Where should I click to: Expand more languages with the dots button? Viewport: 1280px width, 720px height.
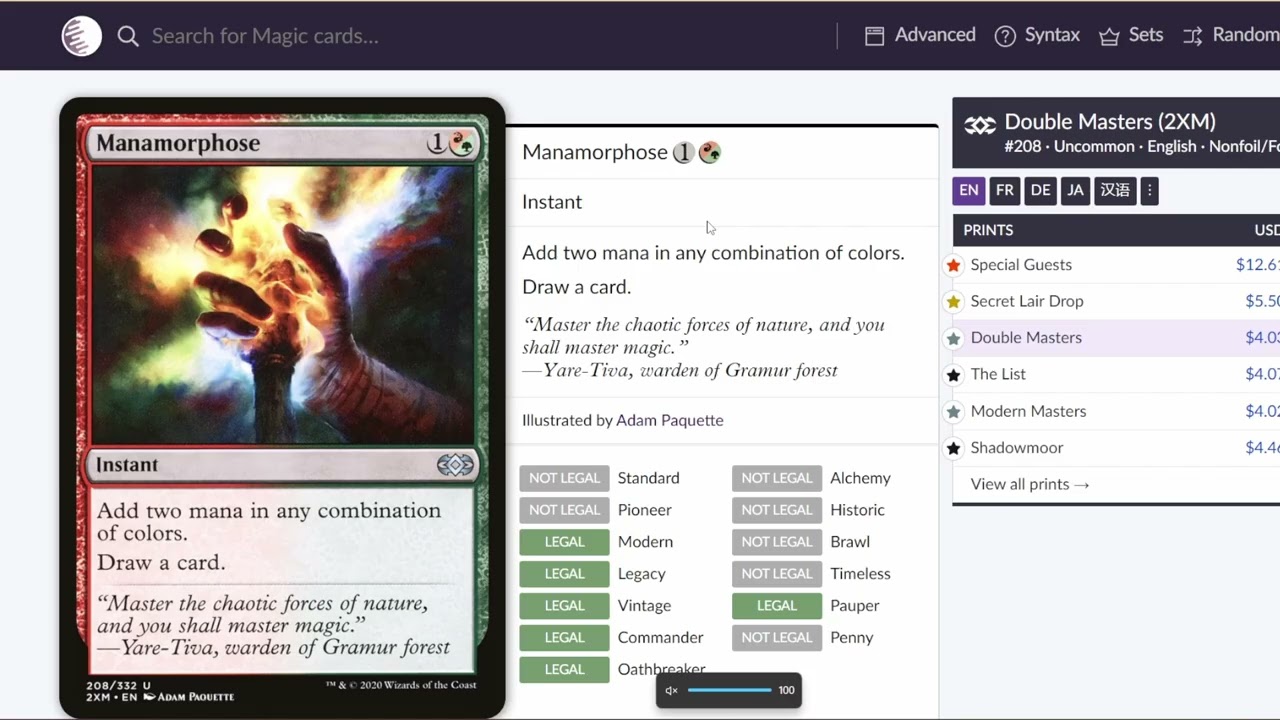1149,190
